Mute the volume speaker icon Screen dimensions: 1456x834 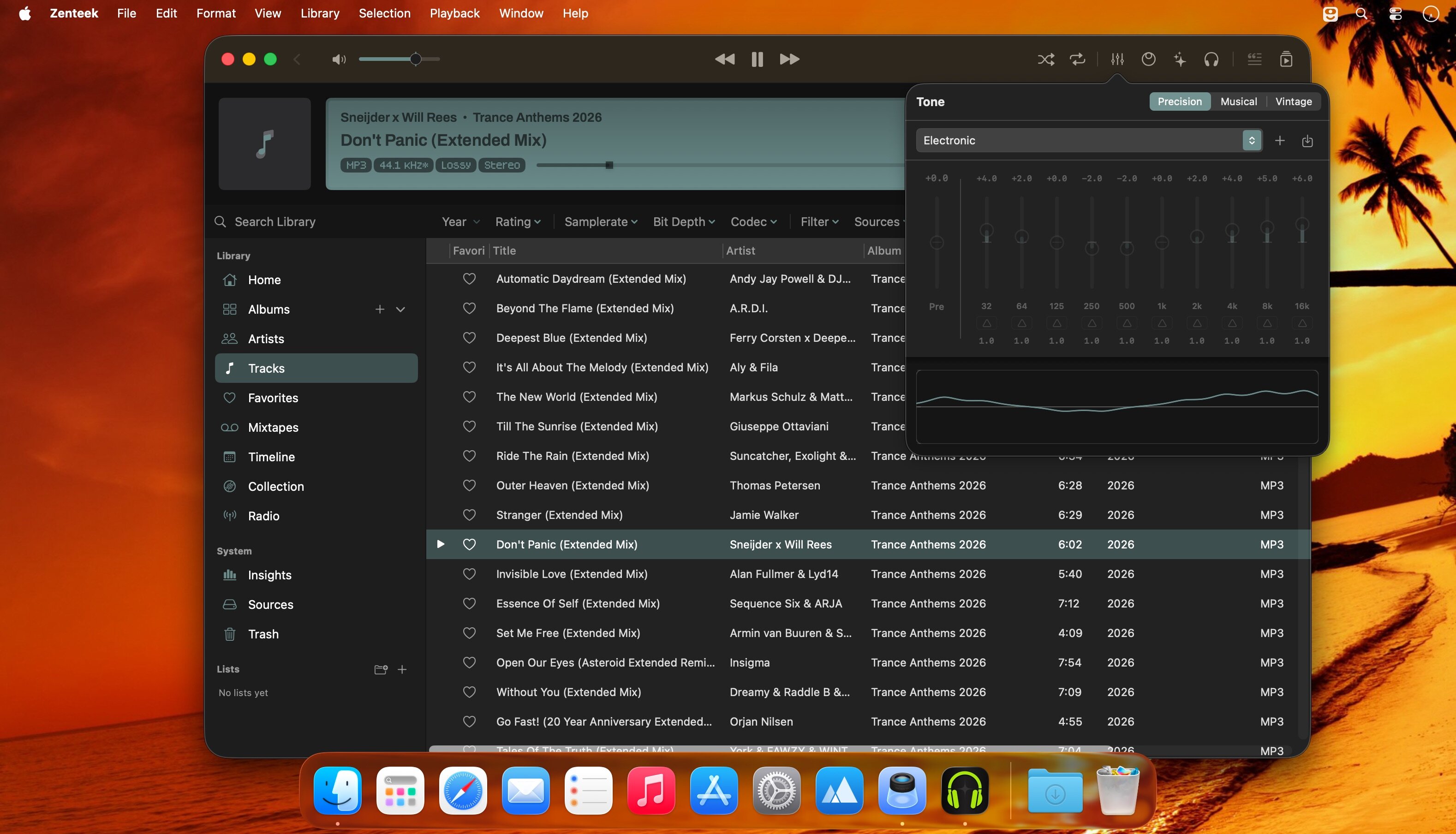339,59
